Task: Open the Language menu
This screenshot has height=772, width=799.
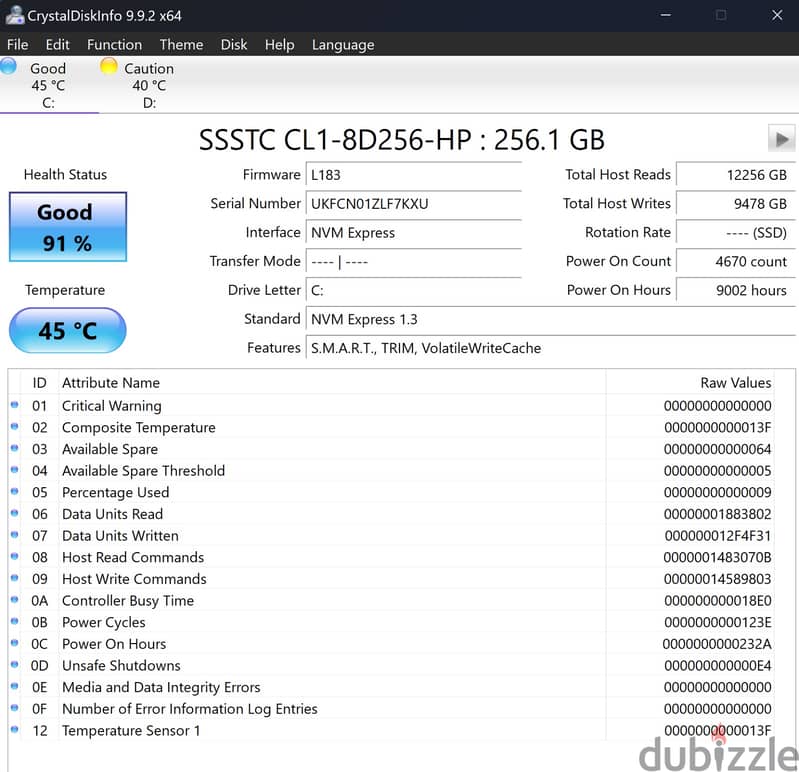Action: click(x=343, y=45)
